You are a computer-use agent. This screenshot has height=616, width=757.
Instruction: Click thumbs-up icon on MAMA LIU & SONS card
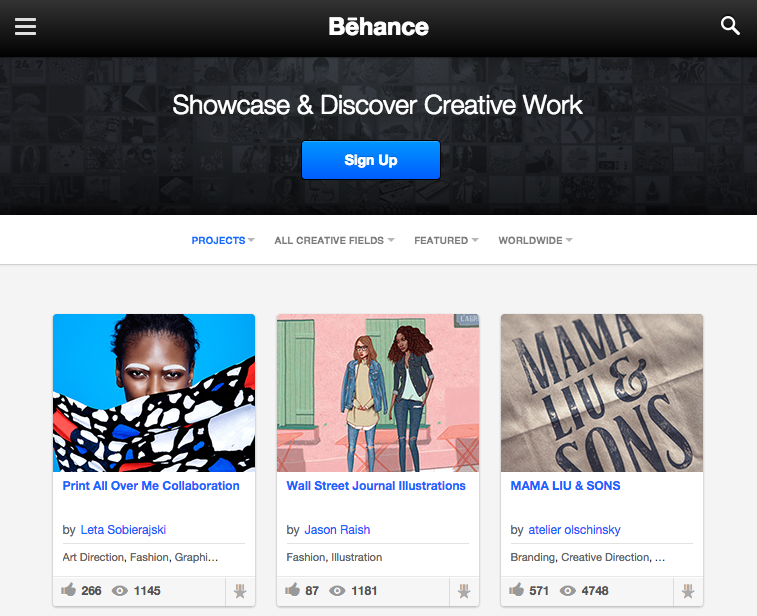517,589
